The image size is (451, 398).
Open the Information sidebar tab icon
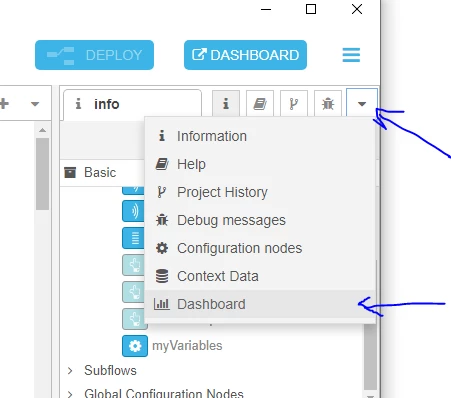coord(226,104)
